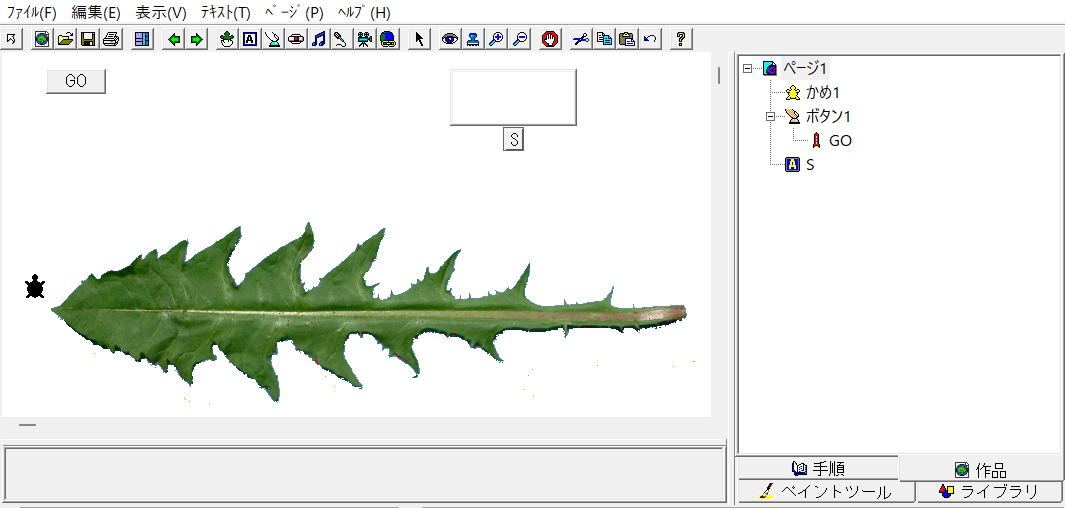
Task: Toggle the eye tool in the toolbar
Action: click(x=450, y=39)
